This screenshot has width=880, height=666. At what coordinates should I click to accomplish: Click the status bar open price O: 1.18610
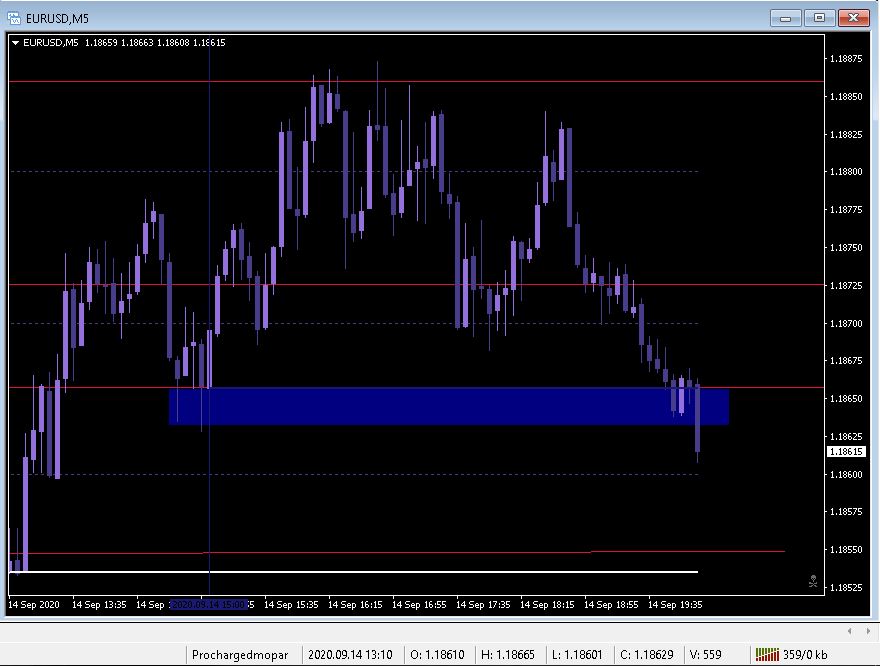pyautogui.click(x=437, y=655)
